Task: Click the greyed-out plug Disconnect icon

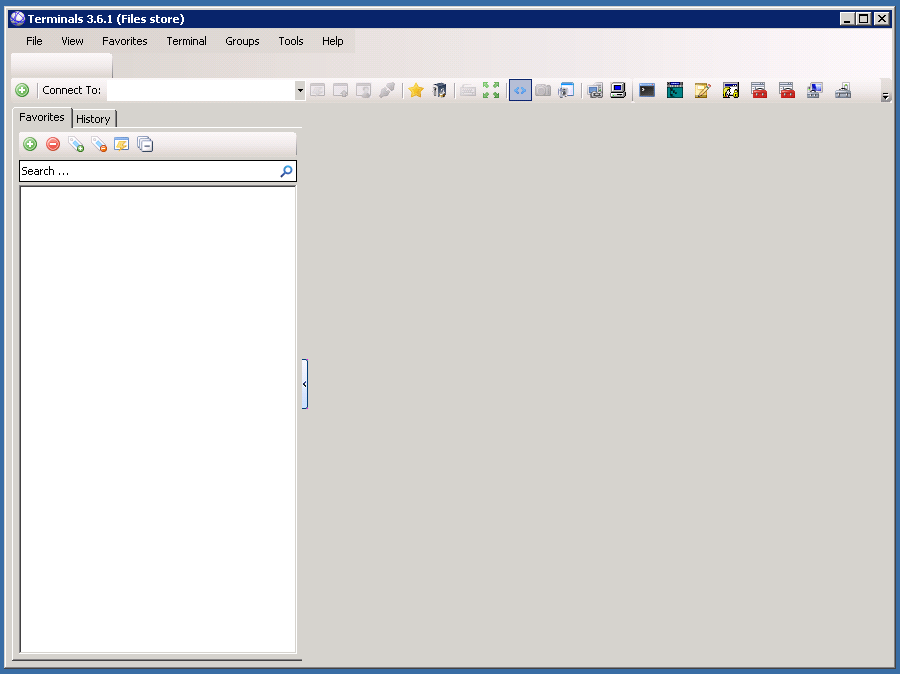Action: point(387,90)
